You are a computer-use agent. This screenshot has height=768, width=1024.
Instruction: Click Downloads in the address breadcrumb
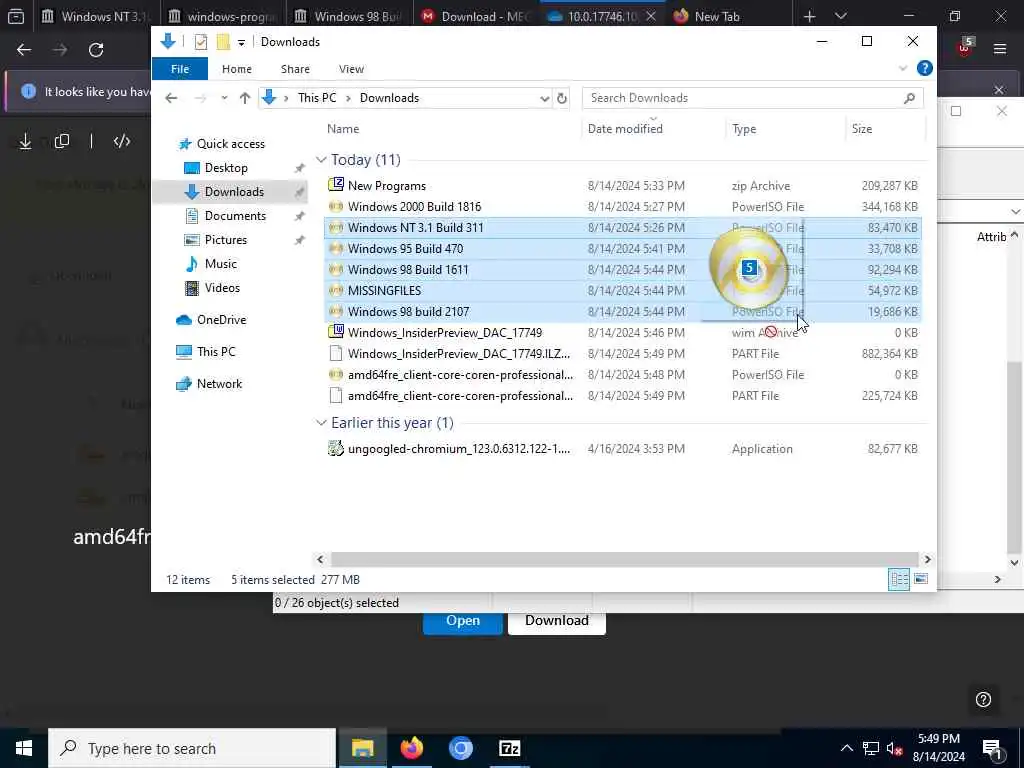[389, 98]
